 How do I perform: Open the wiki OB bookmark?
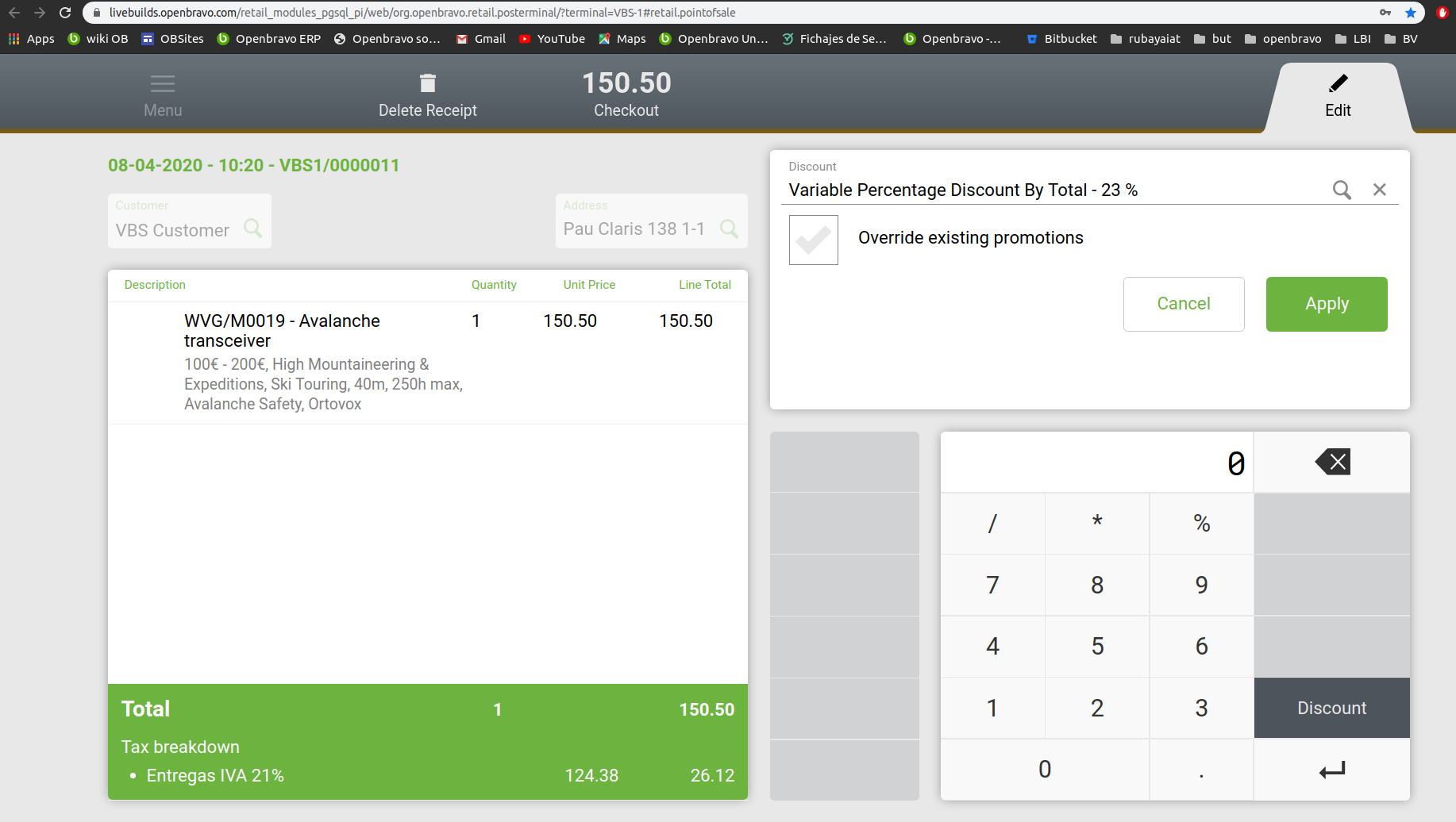click(x=98, y=39)
